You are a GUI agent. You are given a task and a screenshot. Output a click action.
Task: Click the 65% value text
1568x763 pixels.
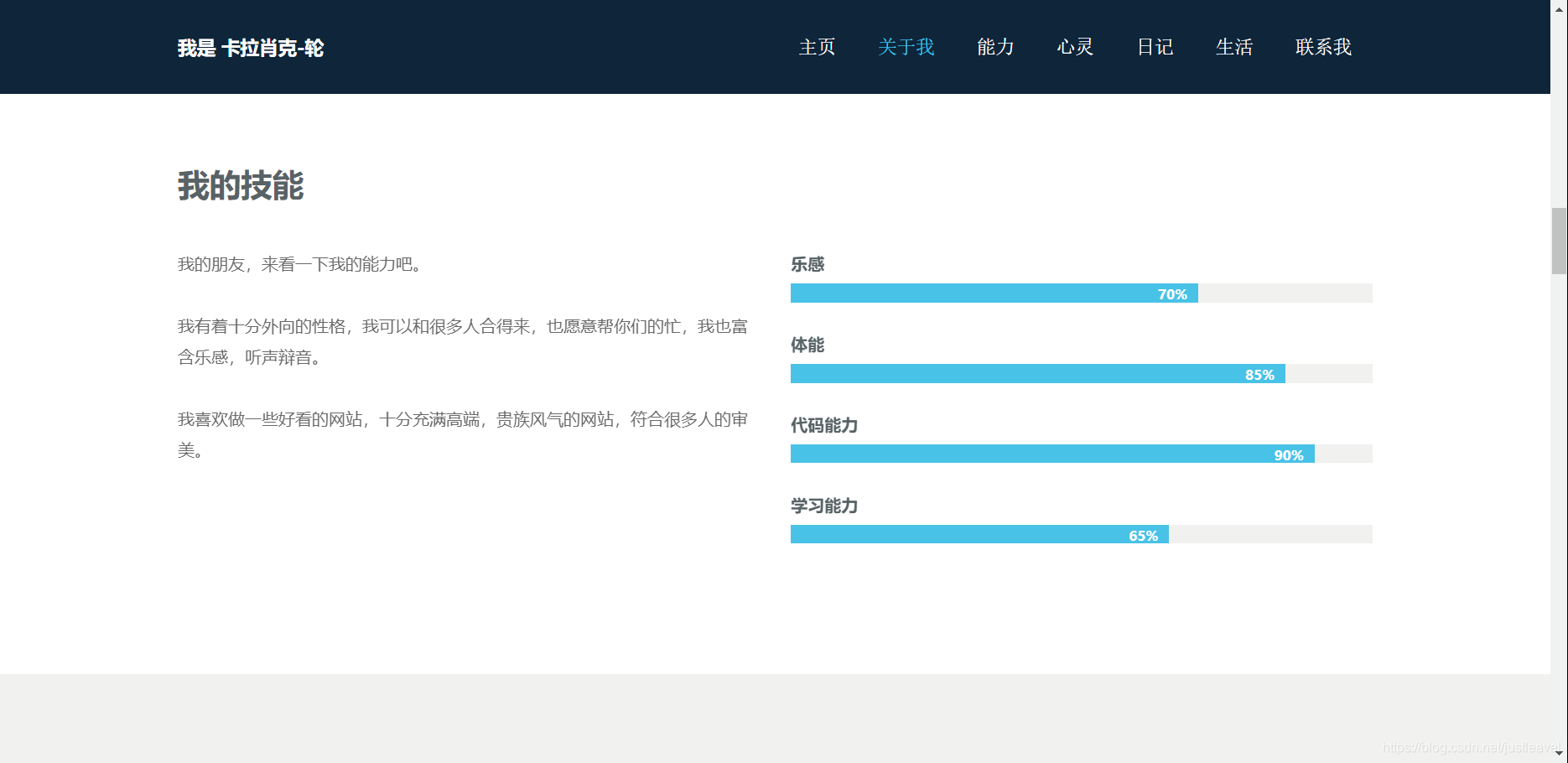pos(1143,536)
